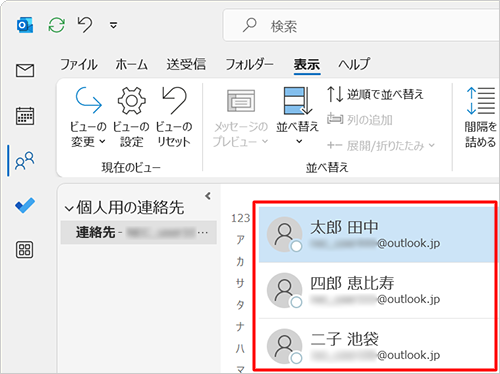Jump to ナ in the contact index

pos(240,327)
